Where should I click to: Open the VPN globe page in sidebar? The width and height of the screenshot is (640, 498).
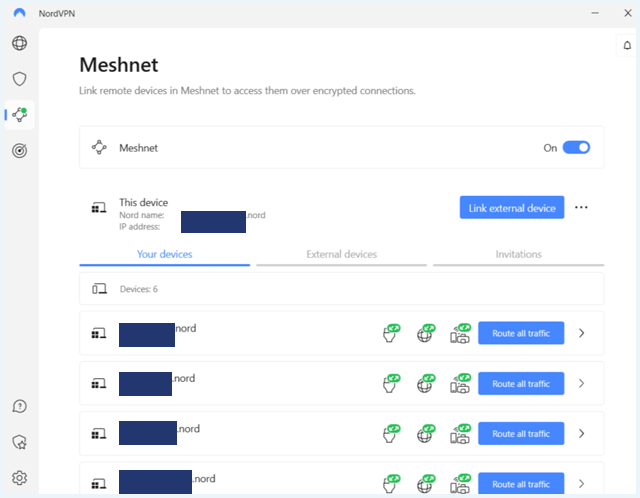coord(19,43)
